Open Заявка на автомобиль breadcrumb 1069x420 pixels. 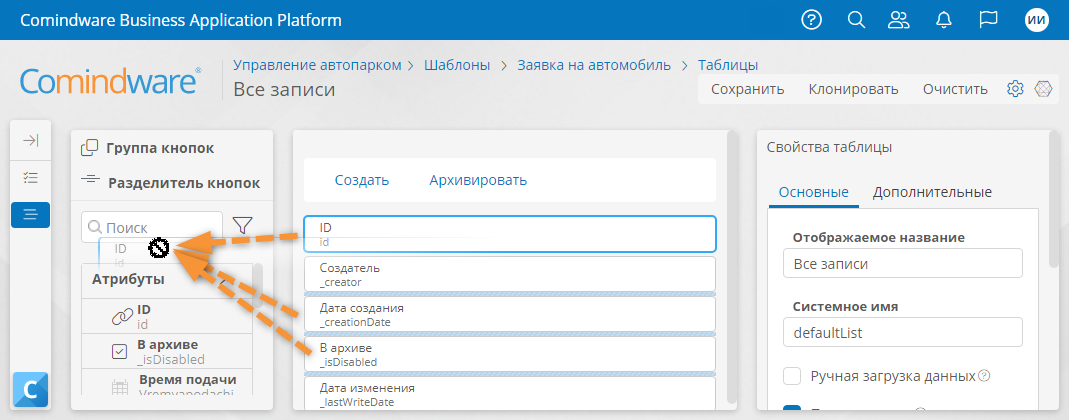pos(594,65)
